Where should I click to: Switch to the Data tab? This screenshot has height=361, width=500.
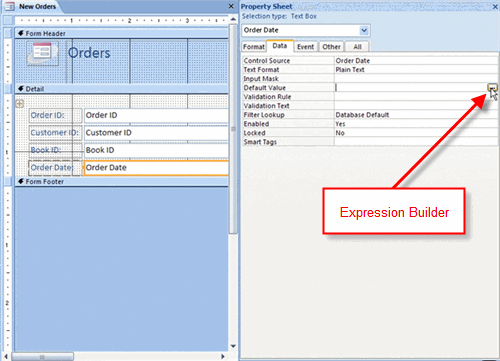[280, 46]
